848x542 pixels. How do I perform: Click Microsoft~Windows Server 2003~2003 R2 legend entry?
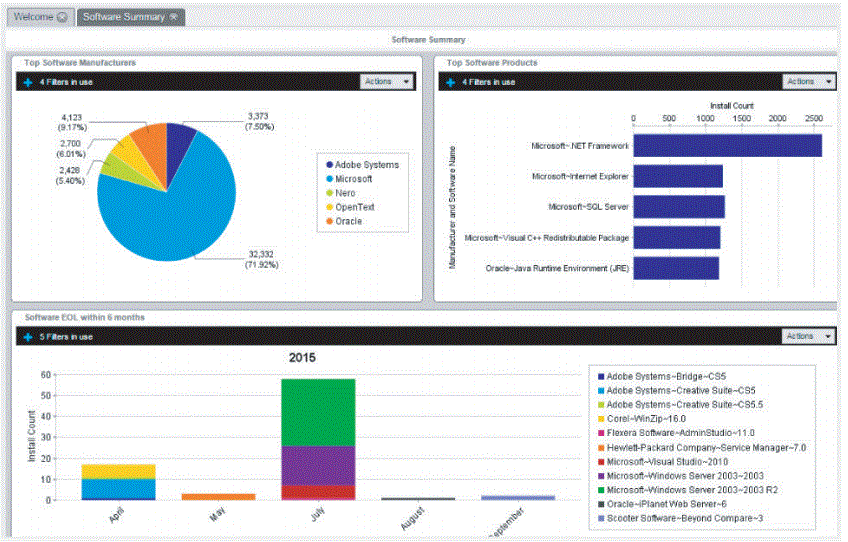tap(688, 490)
